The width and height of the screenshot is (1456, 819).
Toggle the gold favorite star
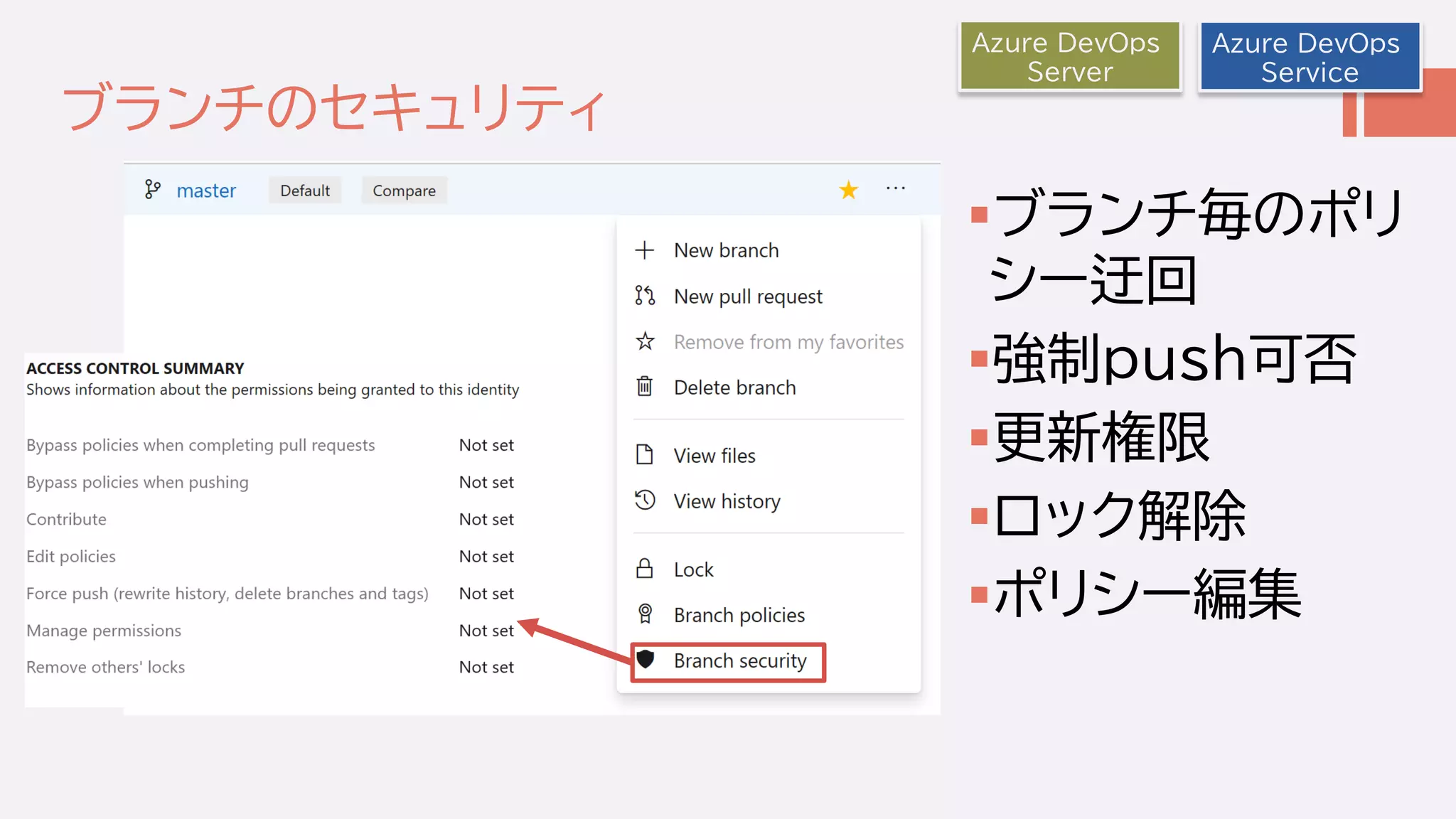[x=848, y=190]
